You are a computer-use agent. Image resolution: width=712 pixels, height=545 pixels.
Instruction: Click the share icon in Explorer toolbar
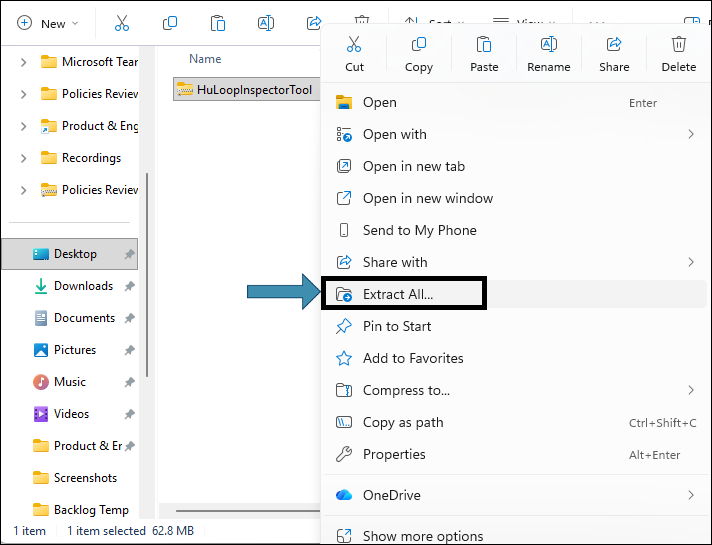(x=314, y=23)
